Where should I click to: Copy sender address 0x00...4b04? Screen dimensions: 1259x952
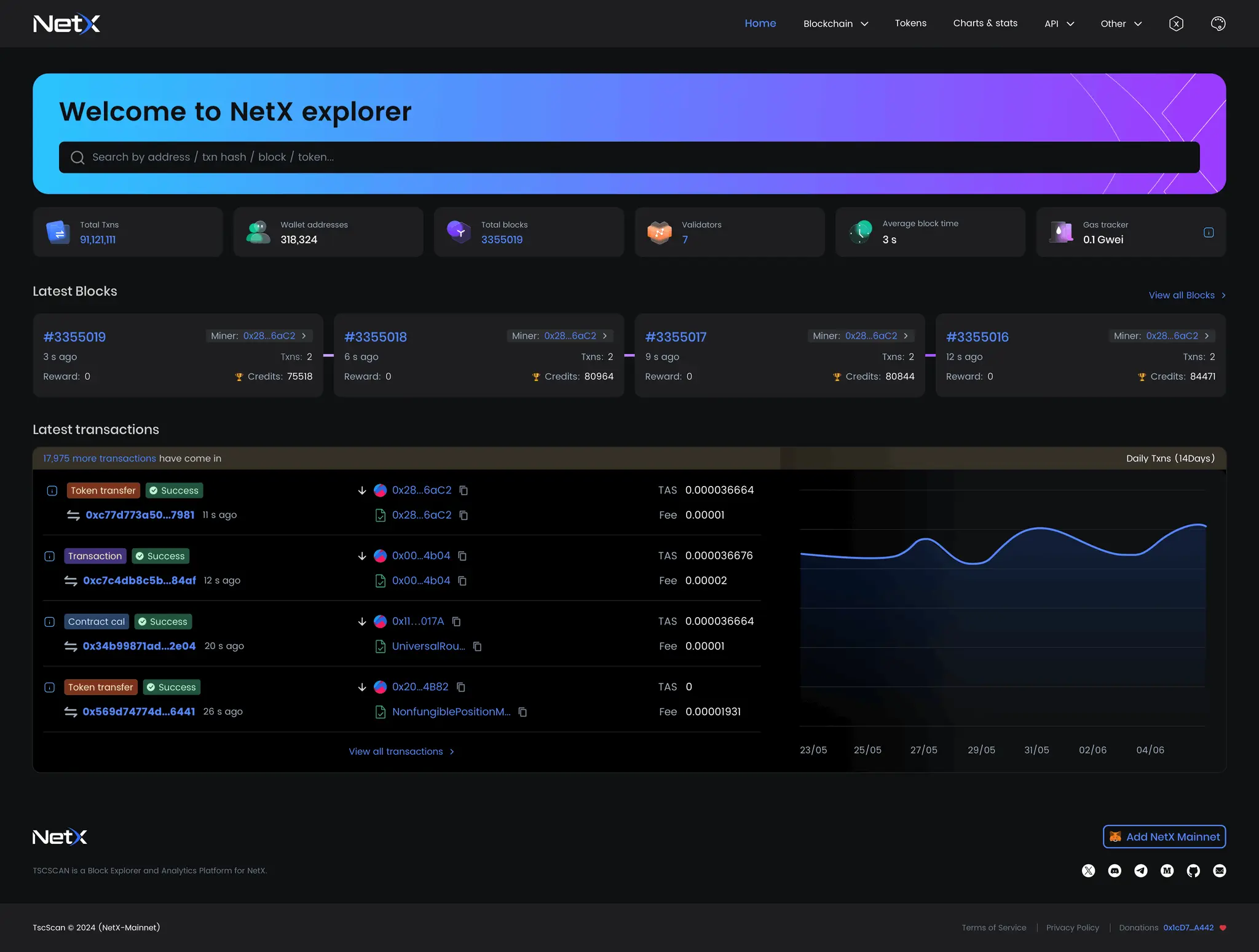[x=463, y=556]
